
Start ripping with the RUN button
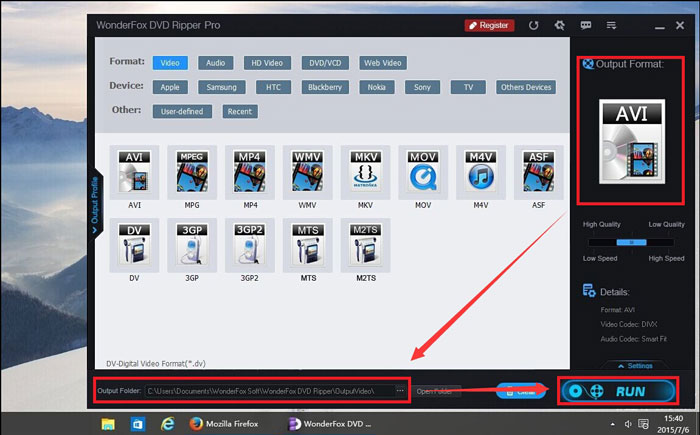coord(618,391)
